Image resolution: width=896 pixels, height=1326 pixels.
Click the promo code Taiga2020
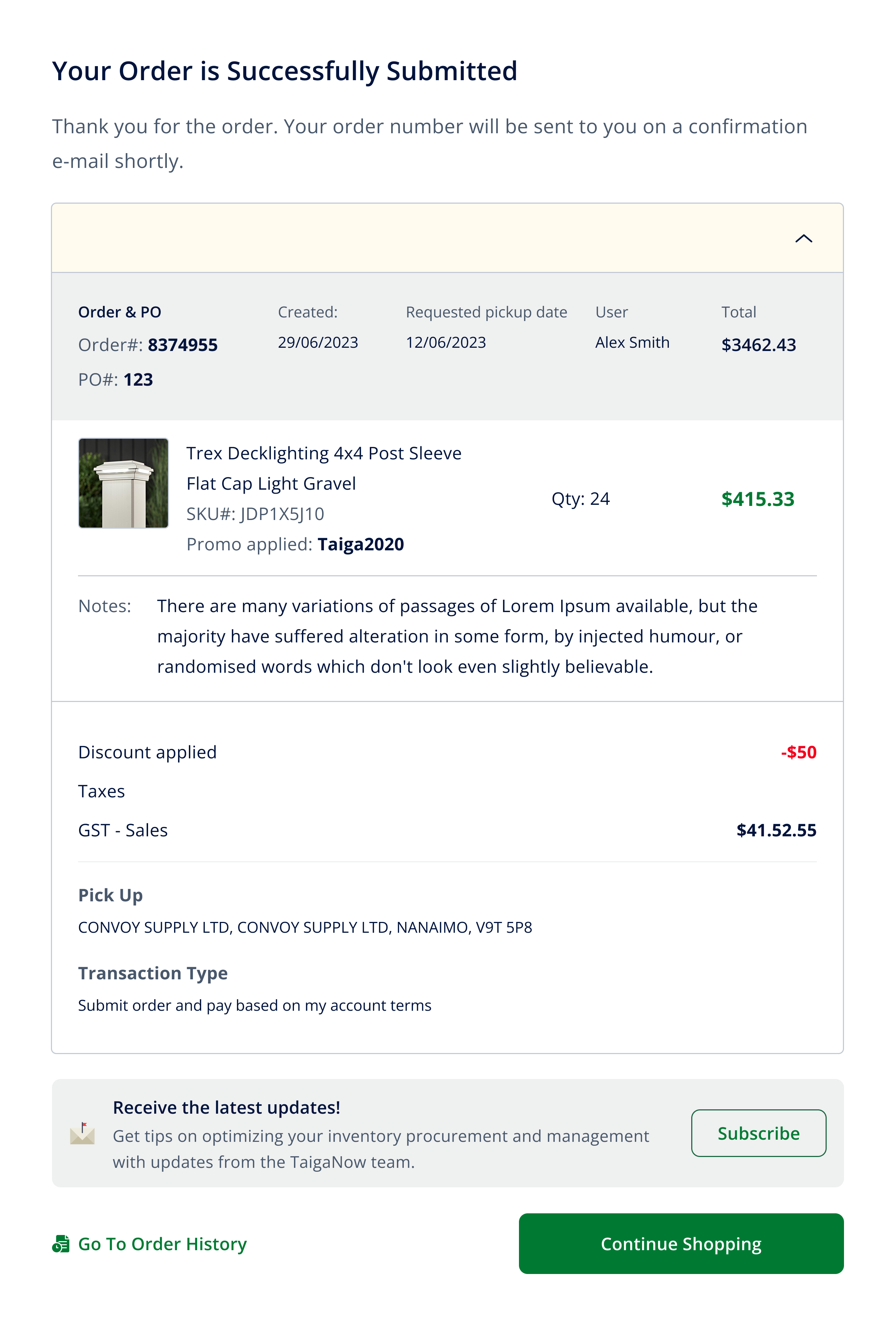[x=361, y=544]
